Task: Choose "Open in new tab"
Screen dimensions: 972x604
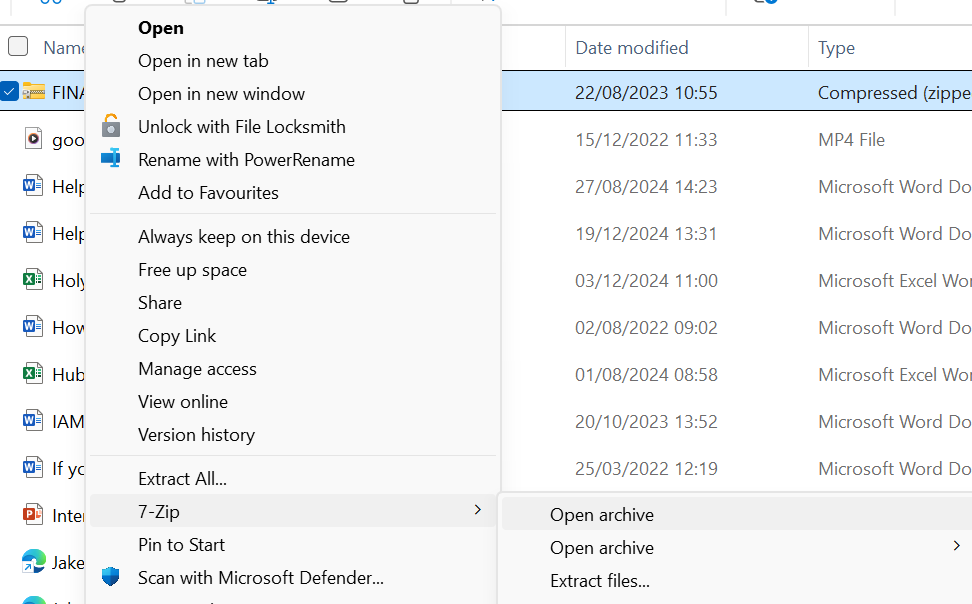Action: [203, 61]
